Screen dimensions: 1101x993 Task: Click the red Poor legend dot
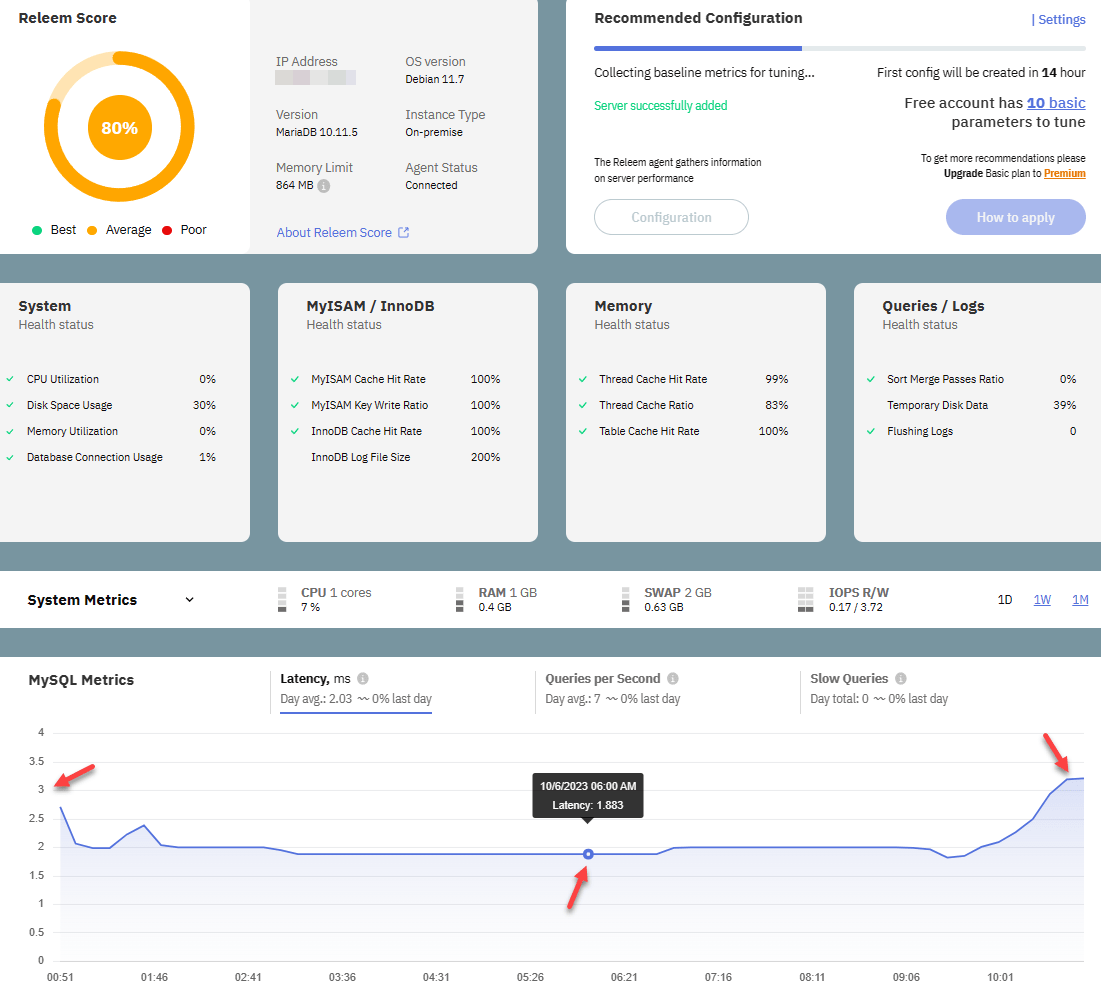167,230
